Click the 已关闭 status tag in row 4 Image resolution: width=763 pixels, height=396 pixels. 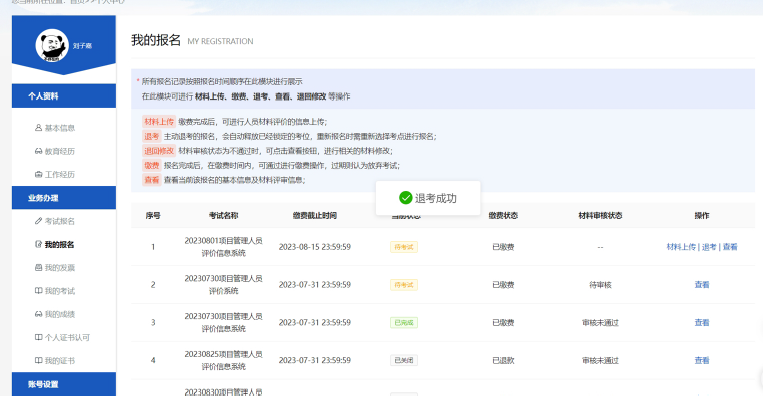coord(403,360)
